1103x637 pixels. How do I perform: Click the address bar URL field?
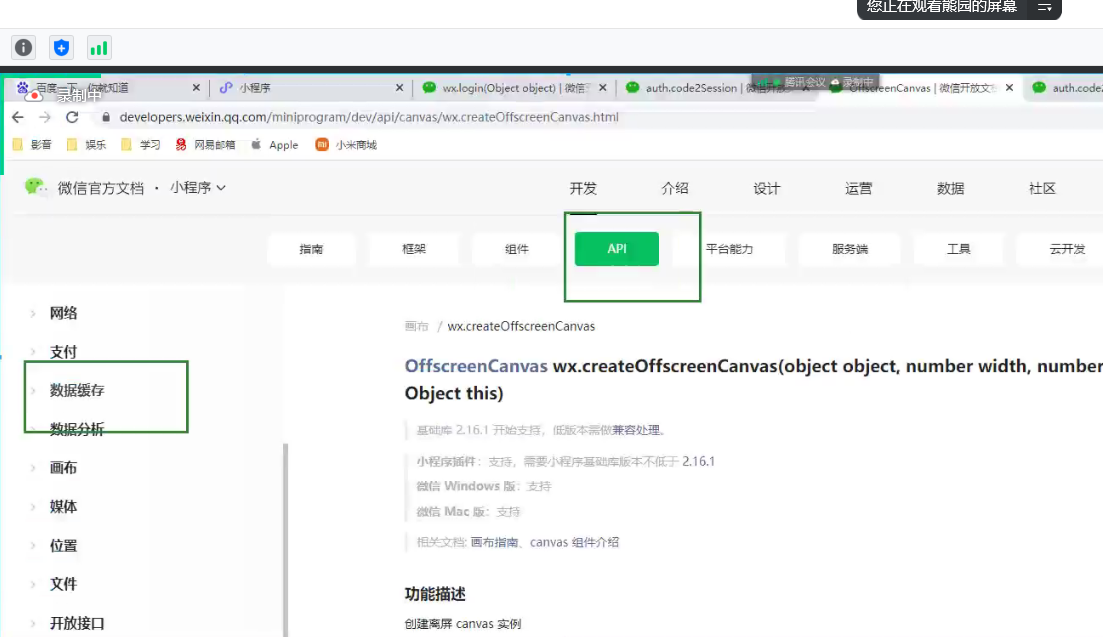tap(369, 117)
